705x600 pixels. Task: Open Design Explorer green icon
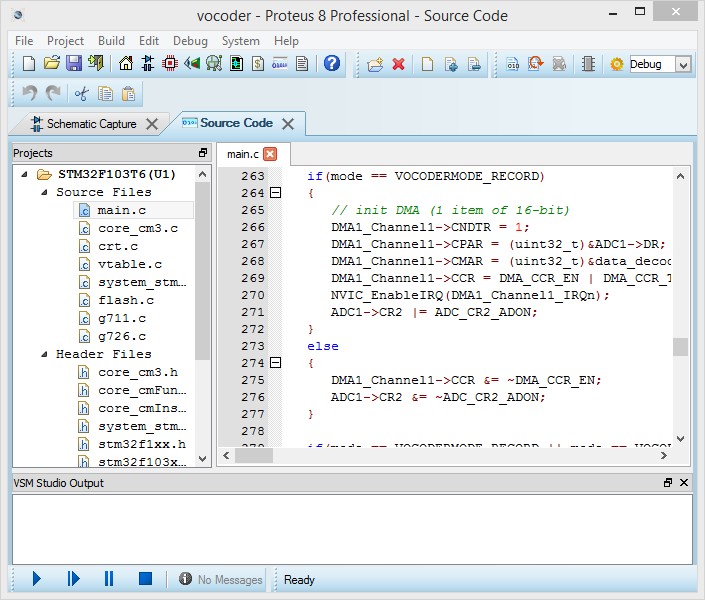click(x=236, y=63)
